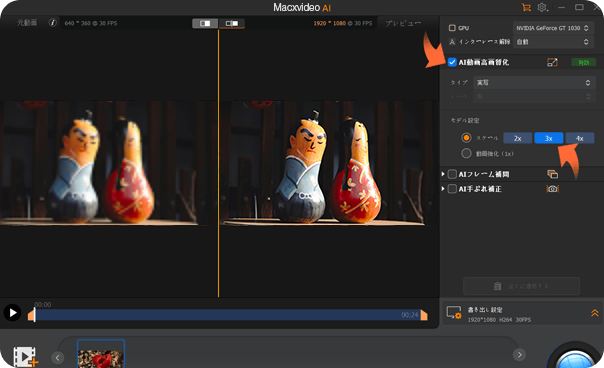Show source video info icon
This screenshot has width=604, height=368.
(x=53, y=23)
